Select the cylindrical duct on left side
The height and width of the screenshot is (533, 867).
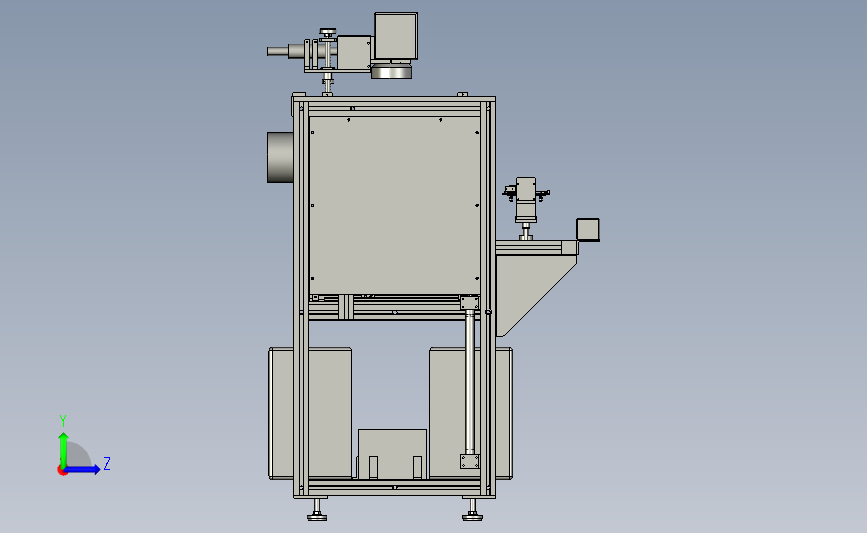click(280, 157)
